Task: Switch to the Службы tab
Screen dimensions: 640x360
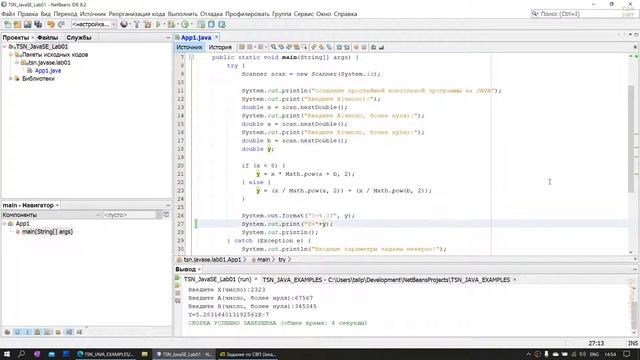Action: (x=79, y=38)
